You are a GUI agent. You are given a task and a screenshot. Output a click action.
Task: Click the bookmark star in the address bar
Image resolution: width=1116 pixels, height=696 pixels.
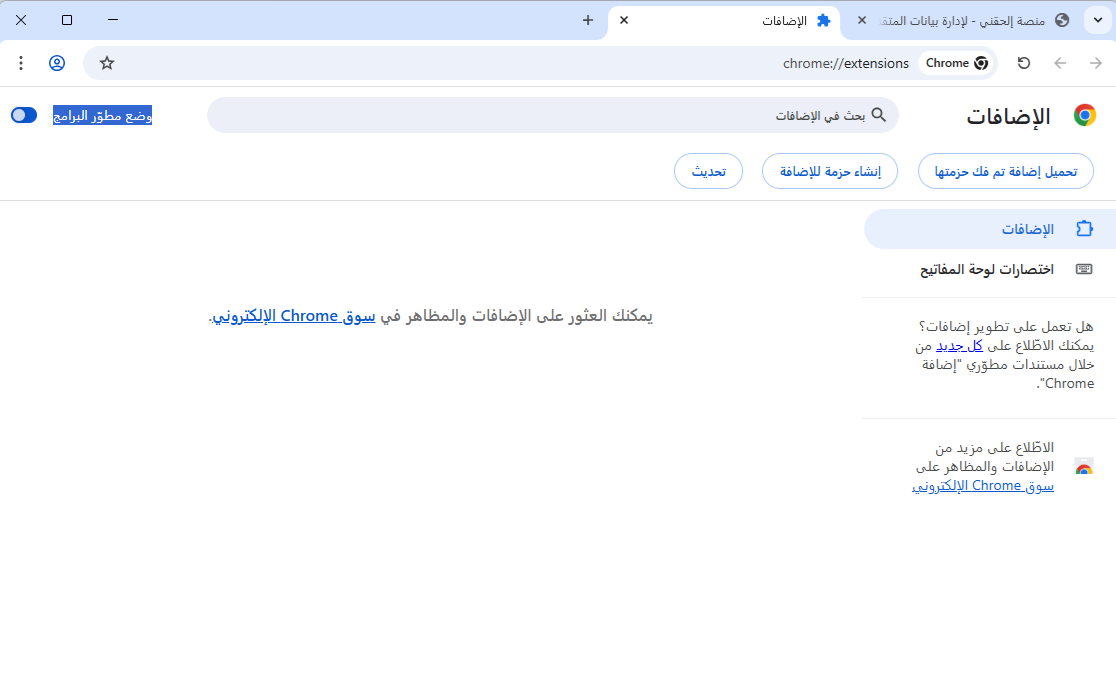click(x=106, y=62)
